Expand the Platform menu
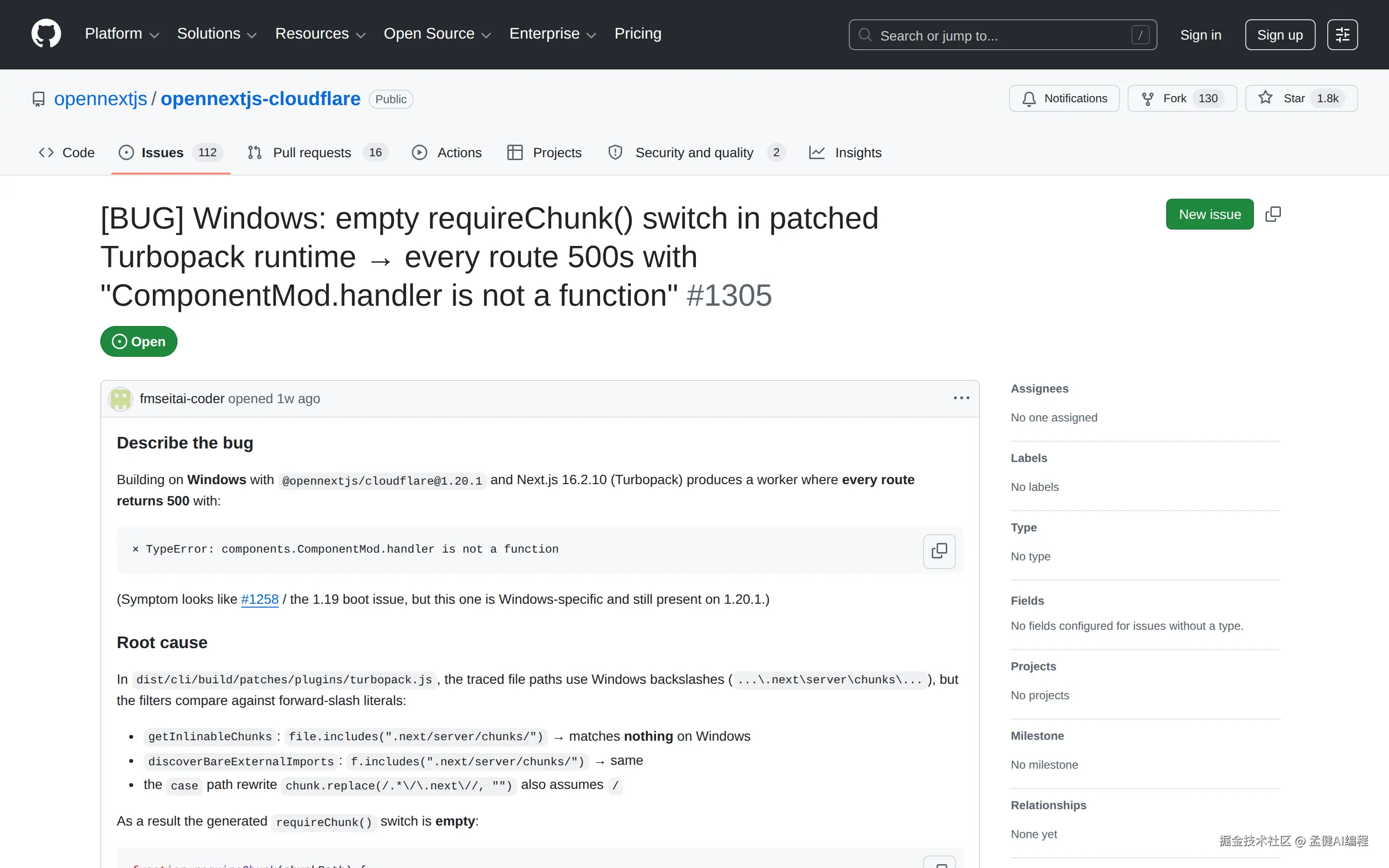Image resolution: width=1389 pixels, height=868 pixels. [122, 34]
